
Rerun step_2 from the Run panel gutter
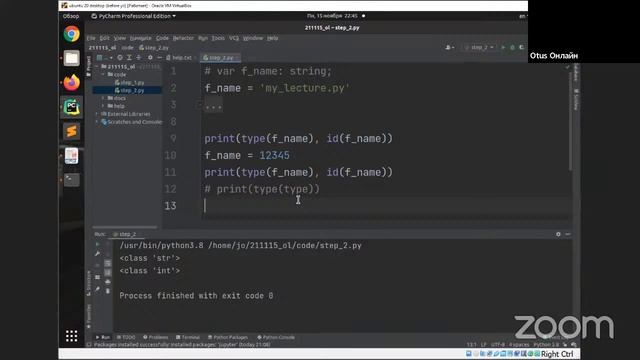point(97,244)
